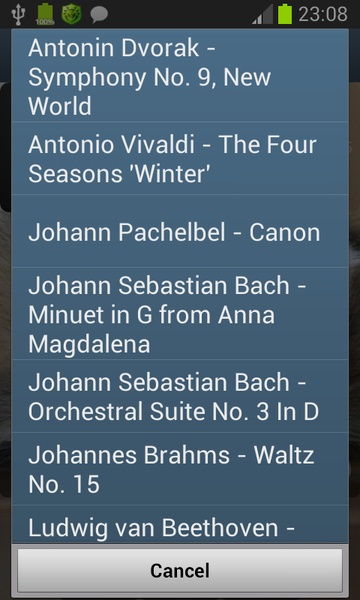Select Bach Minuet in G entry
The height and width of the screenshot is (600, 360).
[x=180, y=313]
